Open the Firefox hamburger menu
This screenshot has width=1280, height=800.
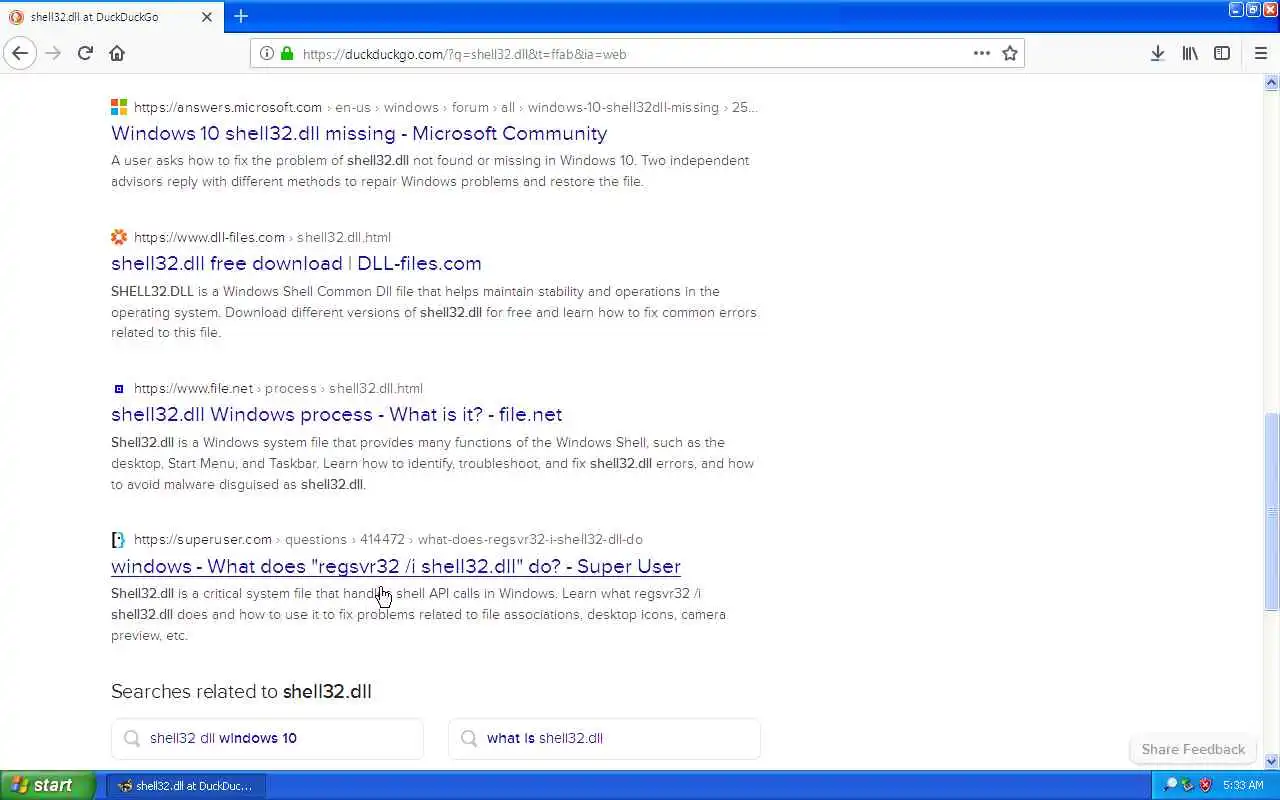(x=1260, y=53)
